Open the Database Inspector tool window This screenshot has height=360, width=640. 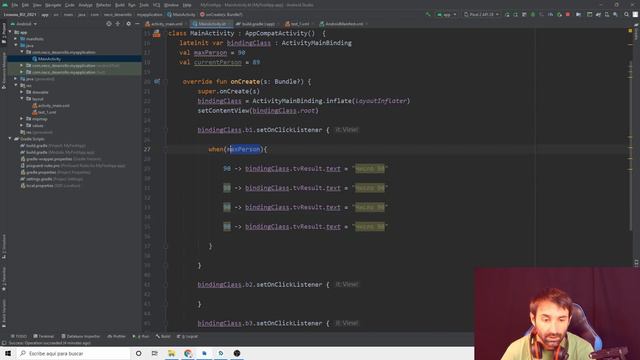click(80, 336)
